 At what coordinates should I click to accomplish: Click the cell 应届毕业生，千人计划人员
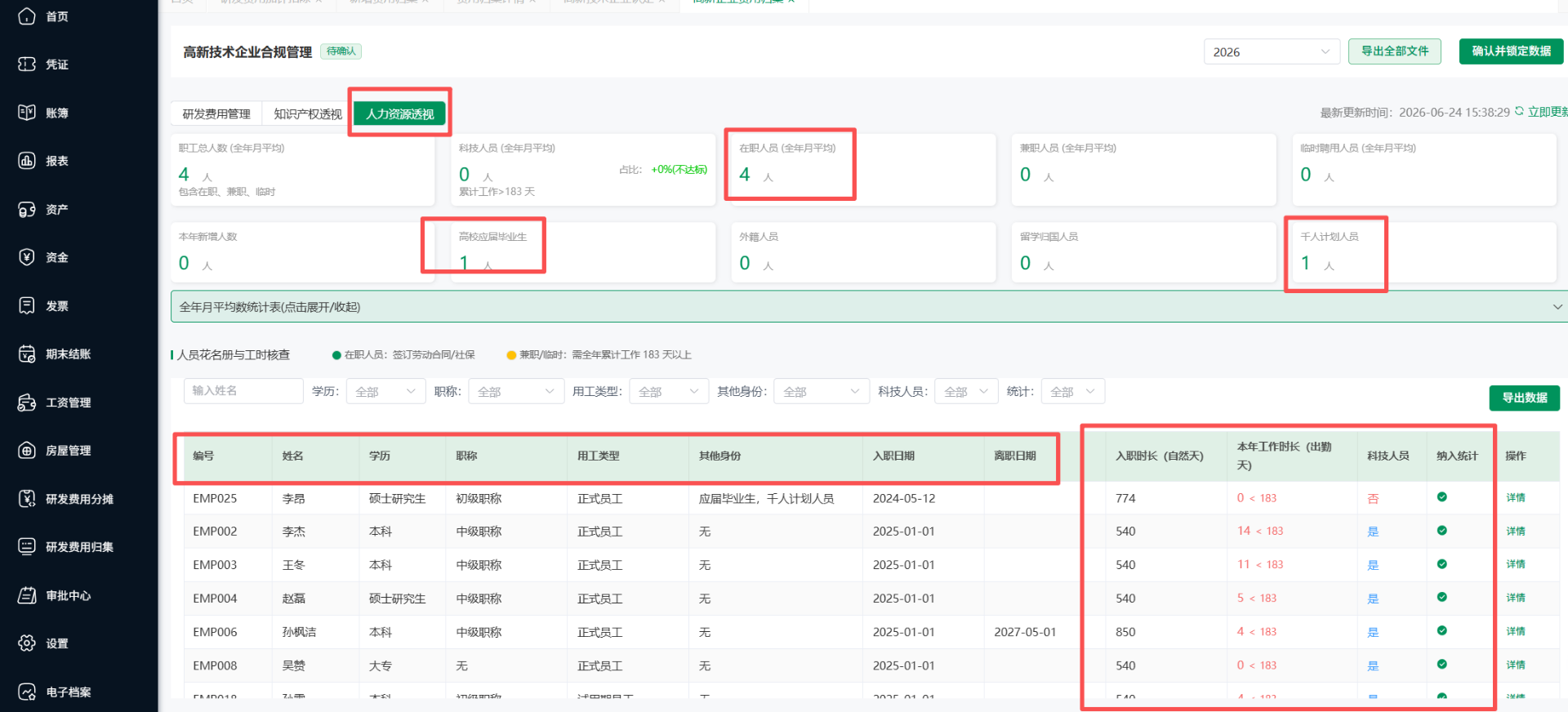[766, 498]
